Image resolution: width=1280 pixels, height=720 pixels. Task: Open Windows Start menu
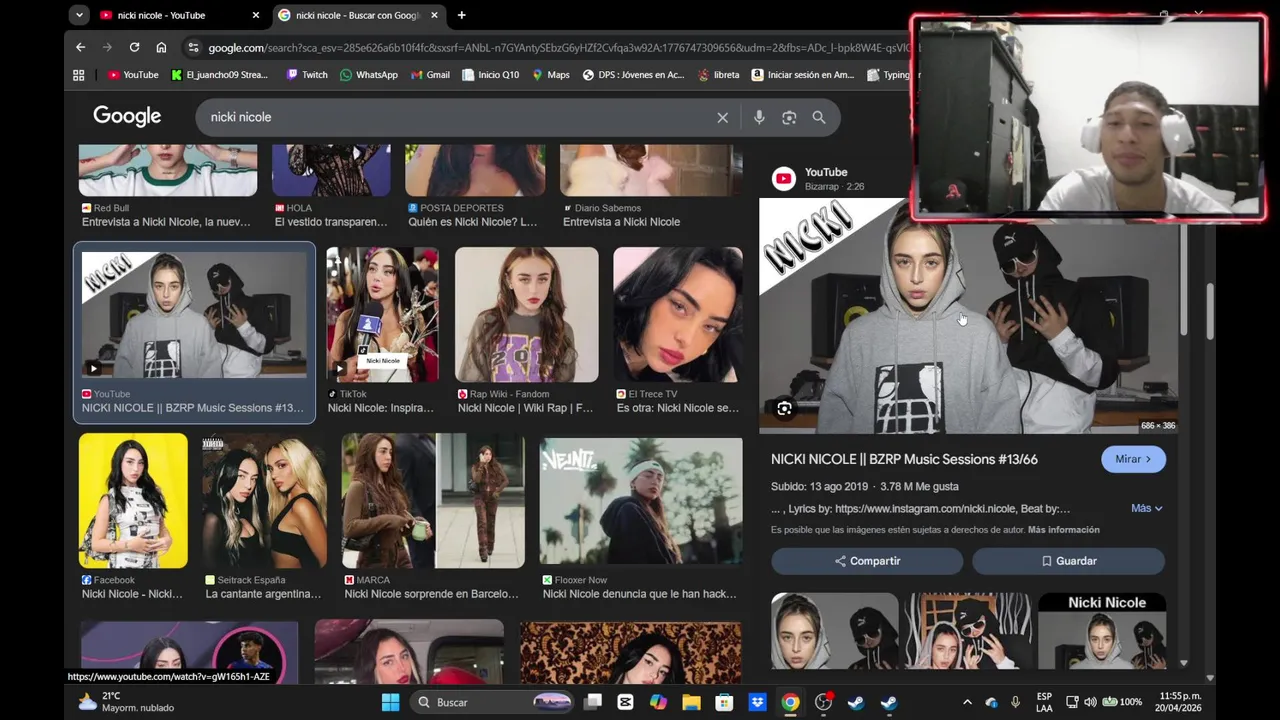point(390,702)
